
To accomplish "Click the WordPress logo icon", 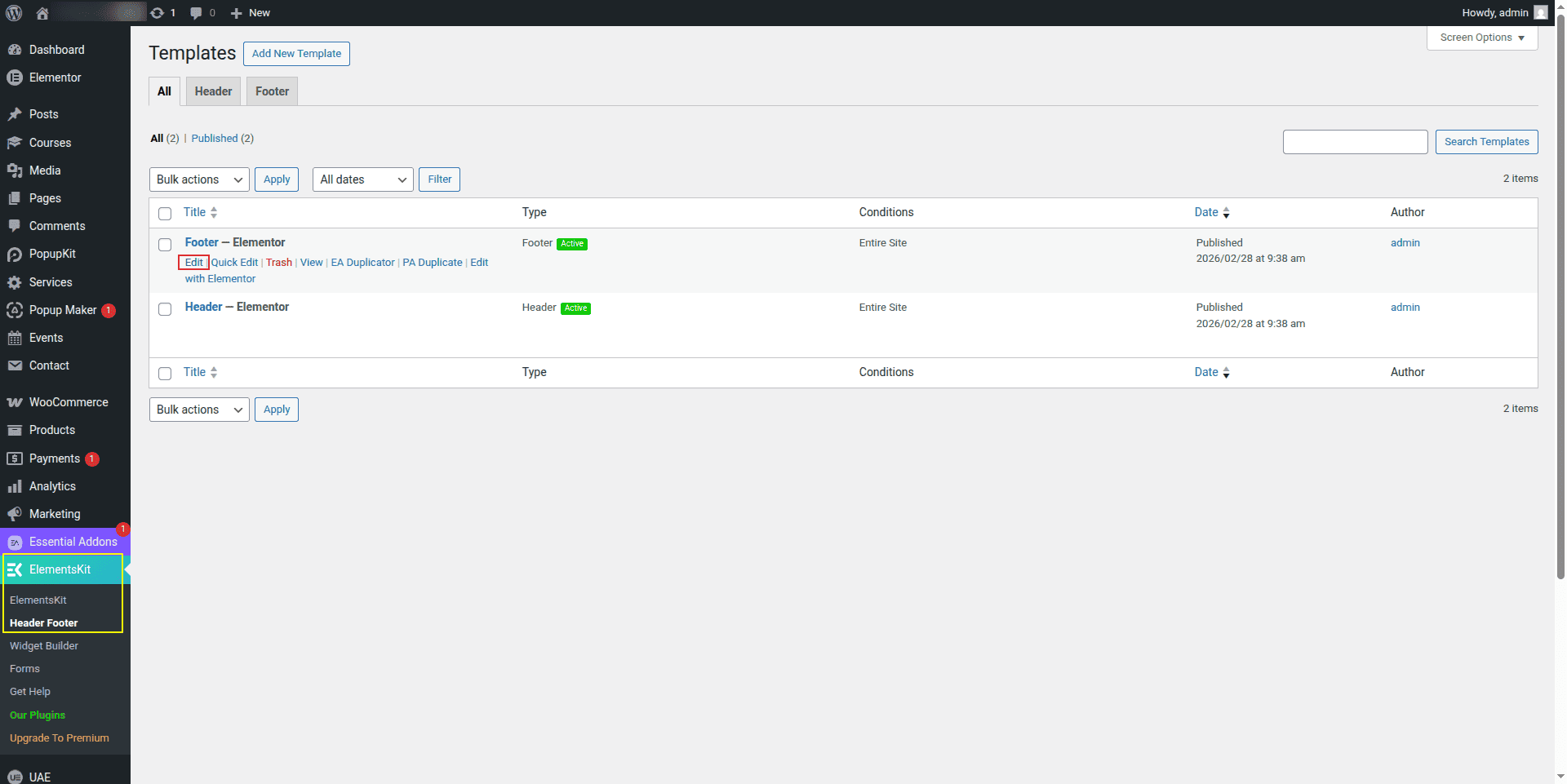I will [x=14, y=13].
